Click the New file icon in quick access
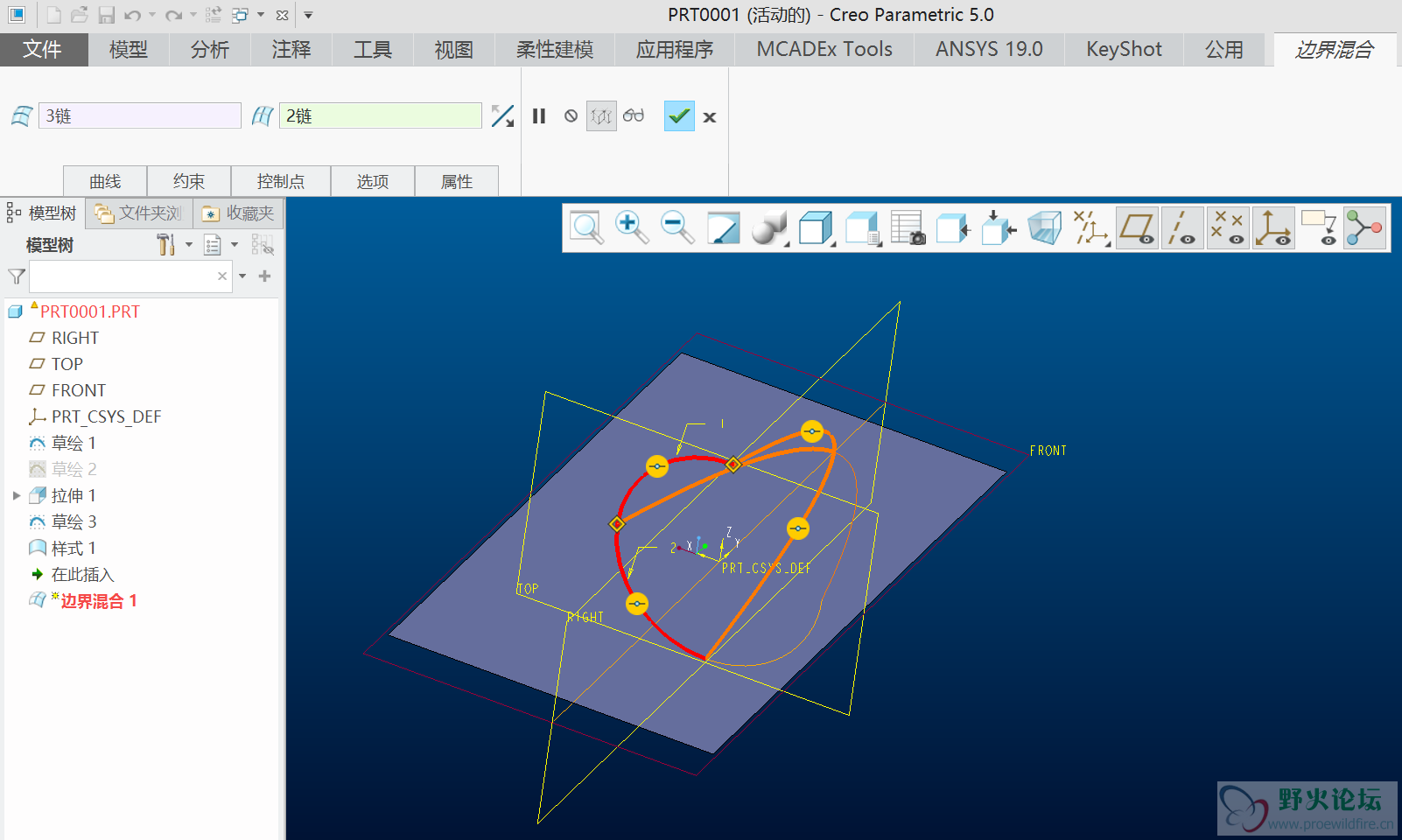 pyautogui.click(x=53, y=15)
